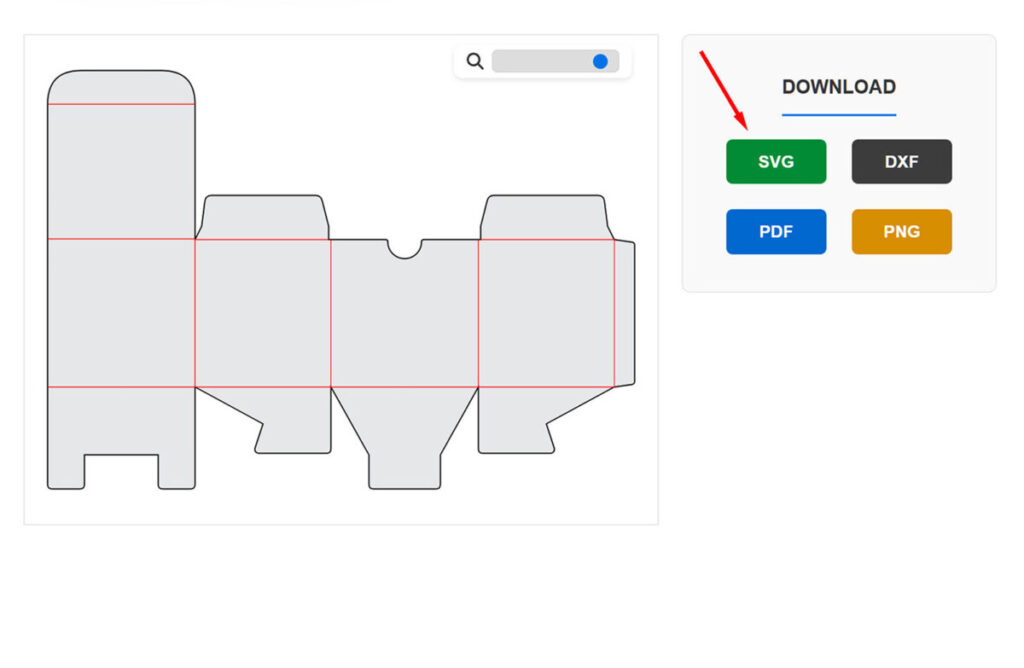Download the dieline as SVG
Screen dimensions: 1024x668
(776, 162)
